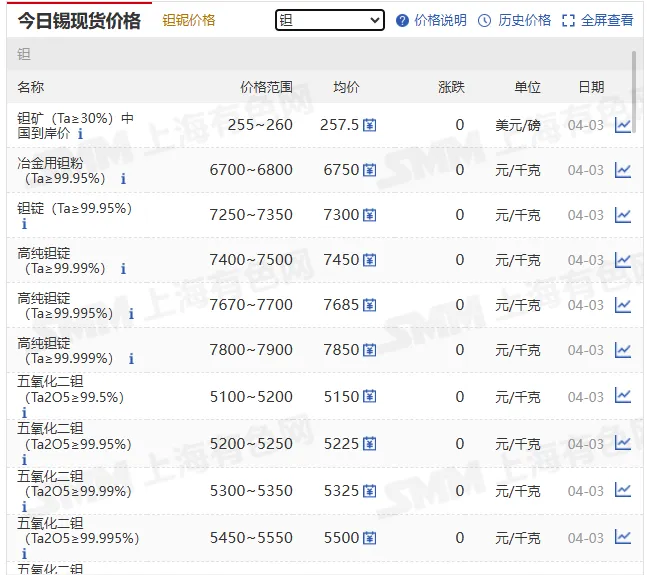Switch to 全屏查看 fullscreen view
The width and height of the screenshot is (647, 575).
click(x=607, y=20)
